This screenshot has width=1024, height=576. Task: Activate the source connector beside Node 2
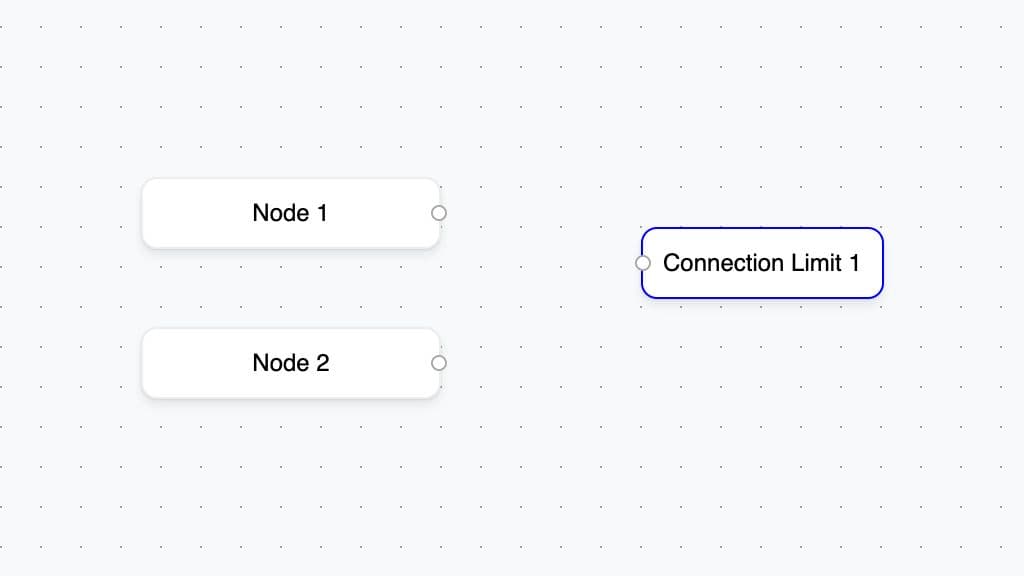[x=439, y=363]
